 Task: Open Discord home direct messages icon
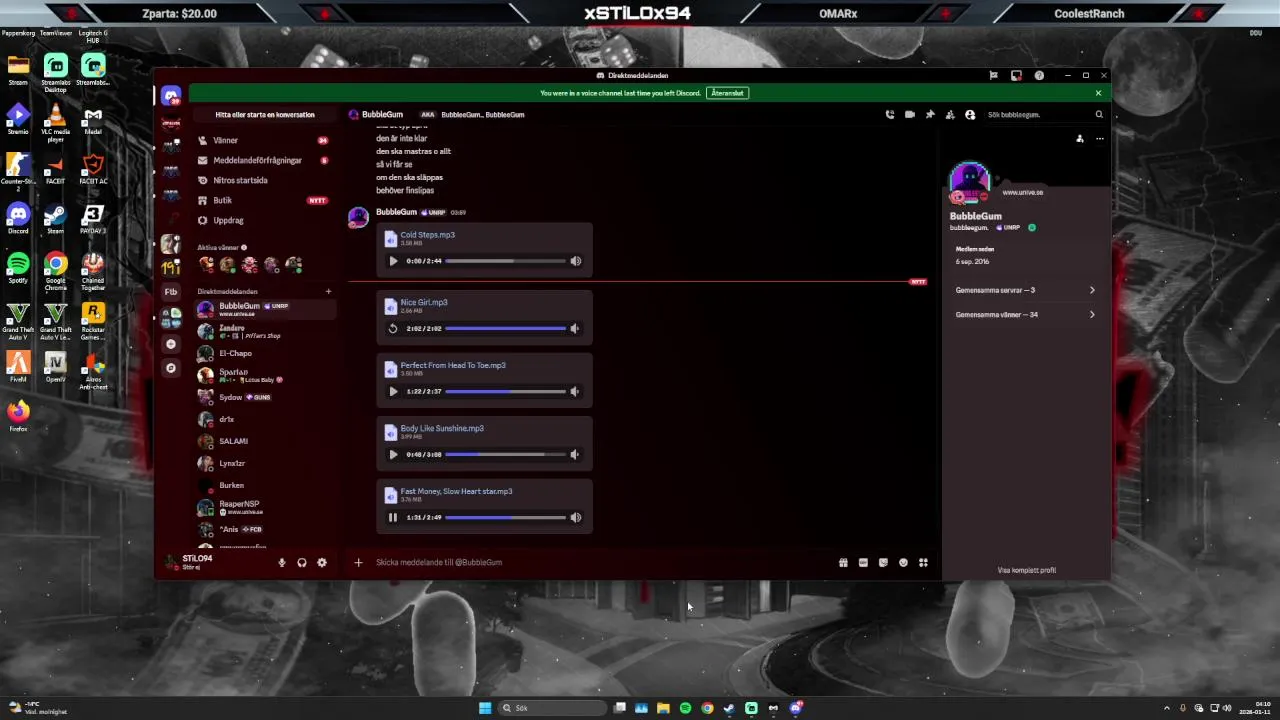[171, 95]
